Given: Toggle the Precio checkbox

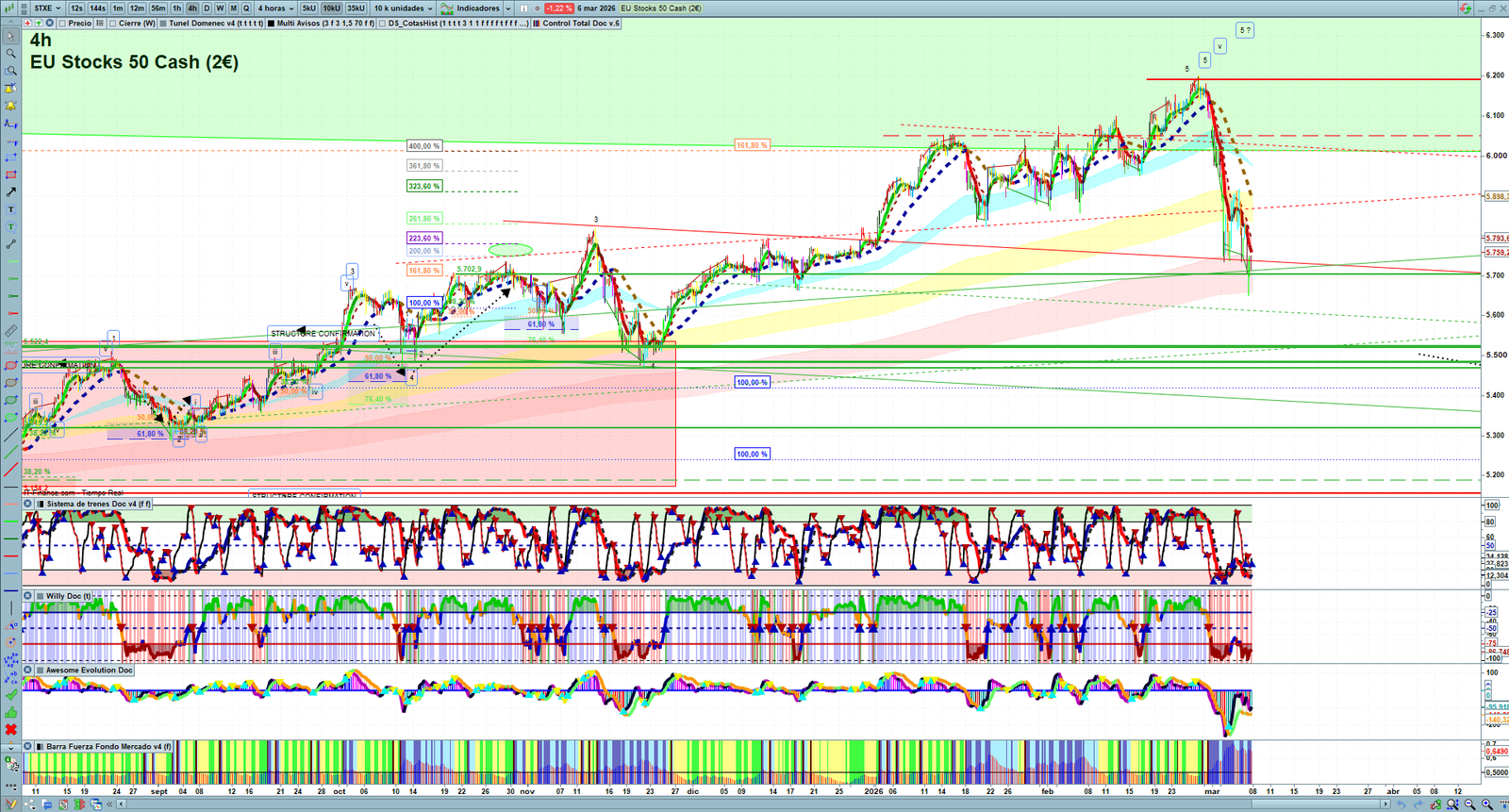Looking at the screenshot, I should point(62,24).
